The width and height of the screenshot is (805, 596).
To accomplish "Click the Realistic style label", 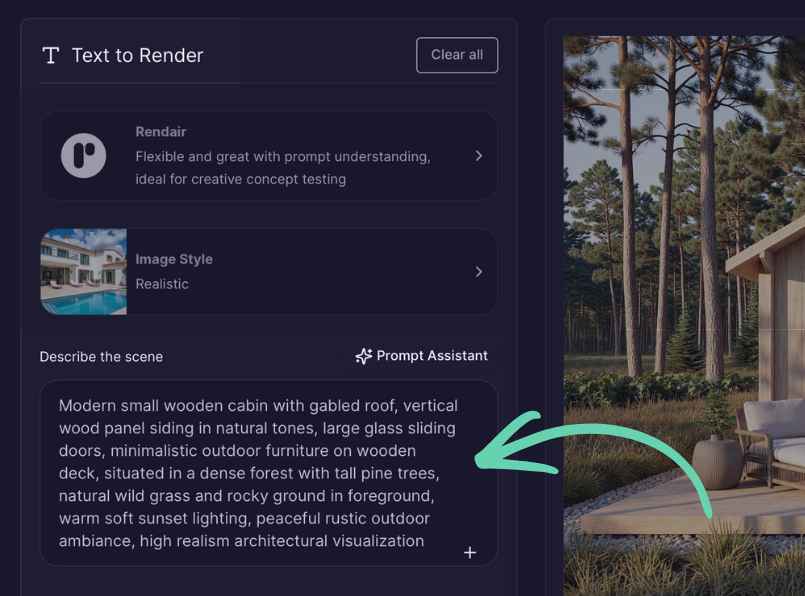I will (162, 284).
